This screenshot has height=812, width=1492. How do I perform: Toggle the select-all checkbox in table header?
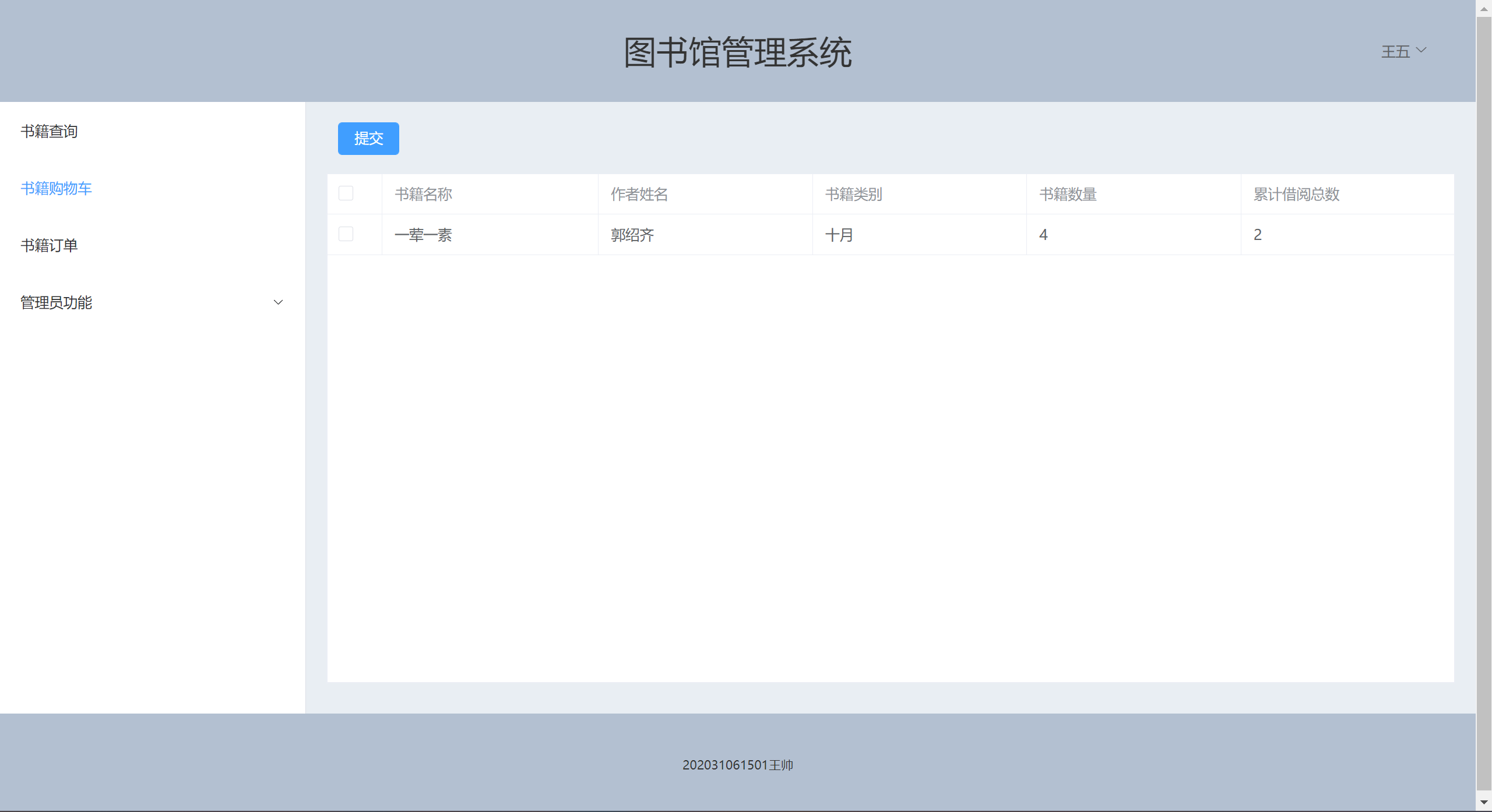pos(346,193)
